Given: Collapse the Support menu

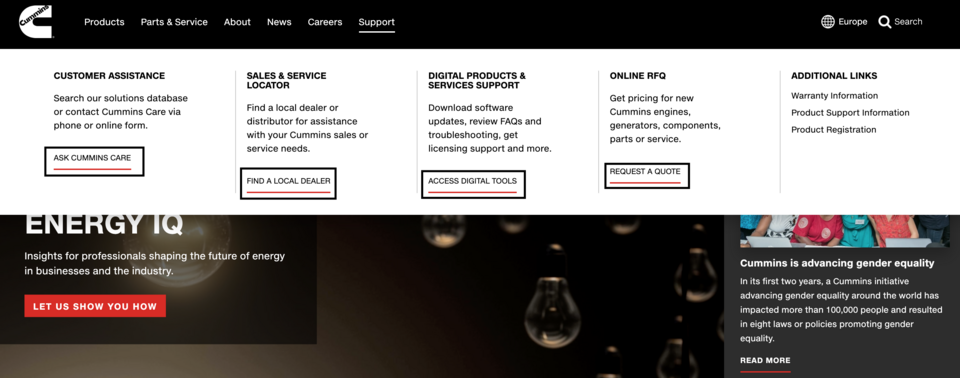Looking at the screenshot, I should click(377, 22).
